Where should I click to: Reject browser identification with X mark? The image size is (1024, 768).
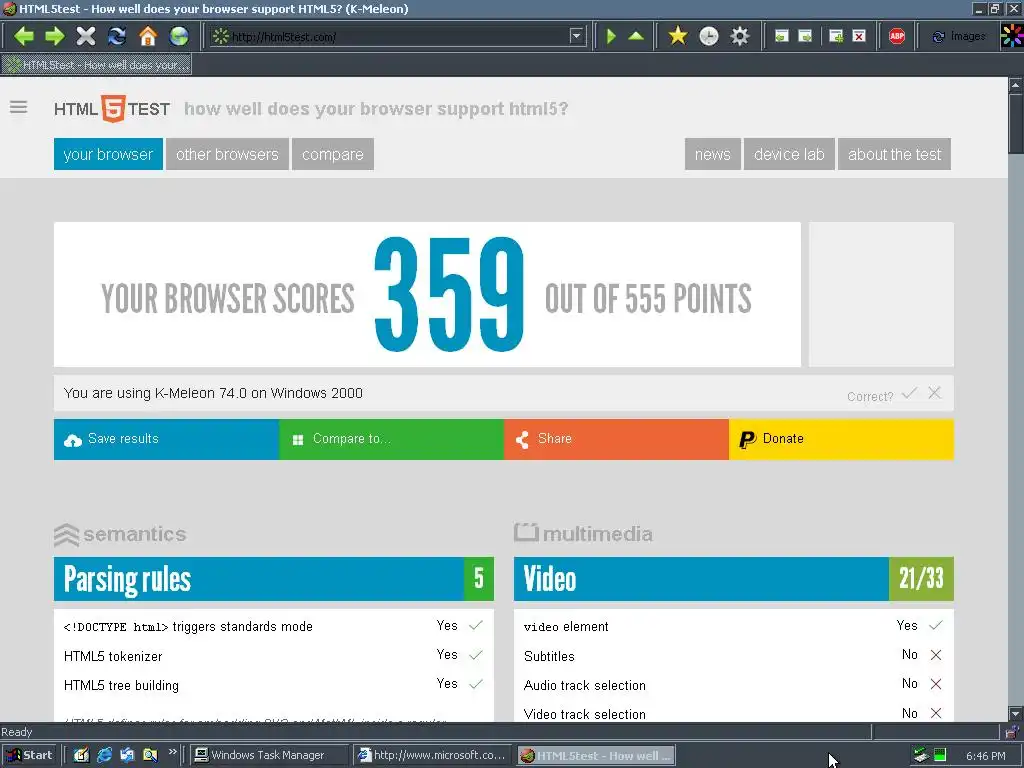[x=935, y=393]
